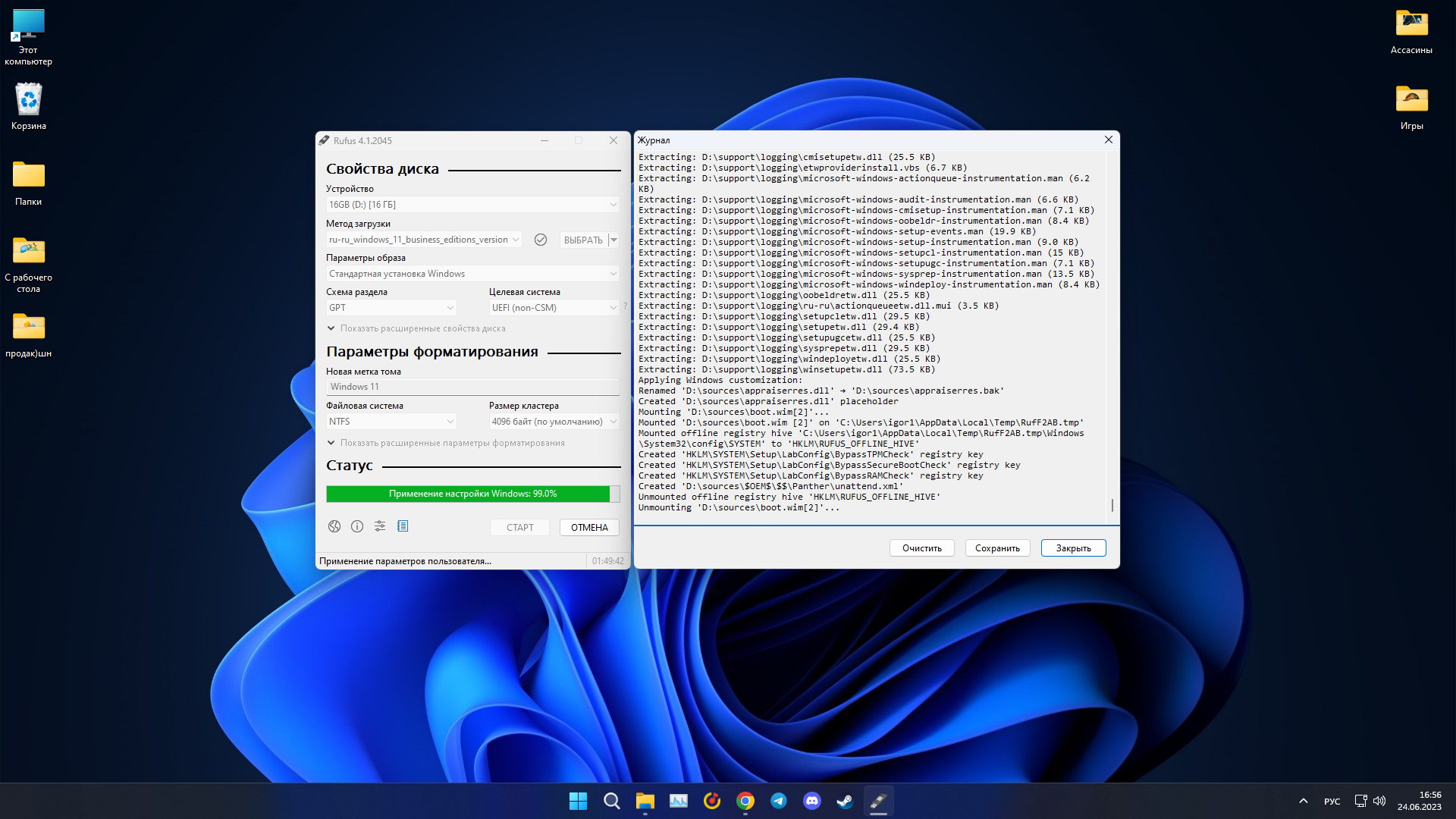Select the 'С рабочего стола' folder icon

(x=29, y=264)
